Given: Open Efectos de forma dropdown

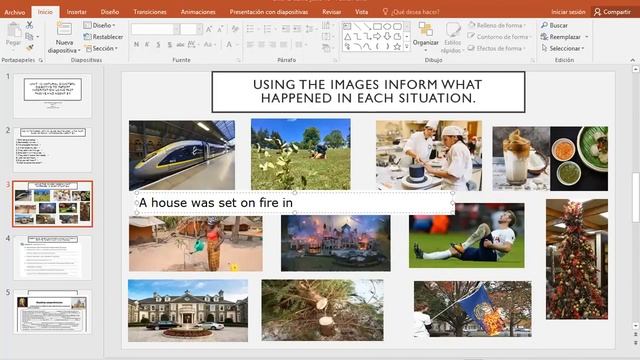Looking at the screenshot, I should point(497,48).
